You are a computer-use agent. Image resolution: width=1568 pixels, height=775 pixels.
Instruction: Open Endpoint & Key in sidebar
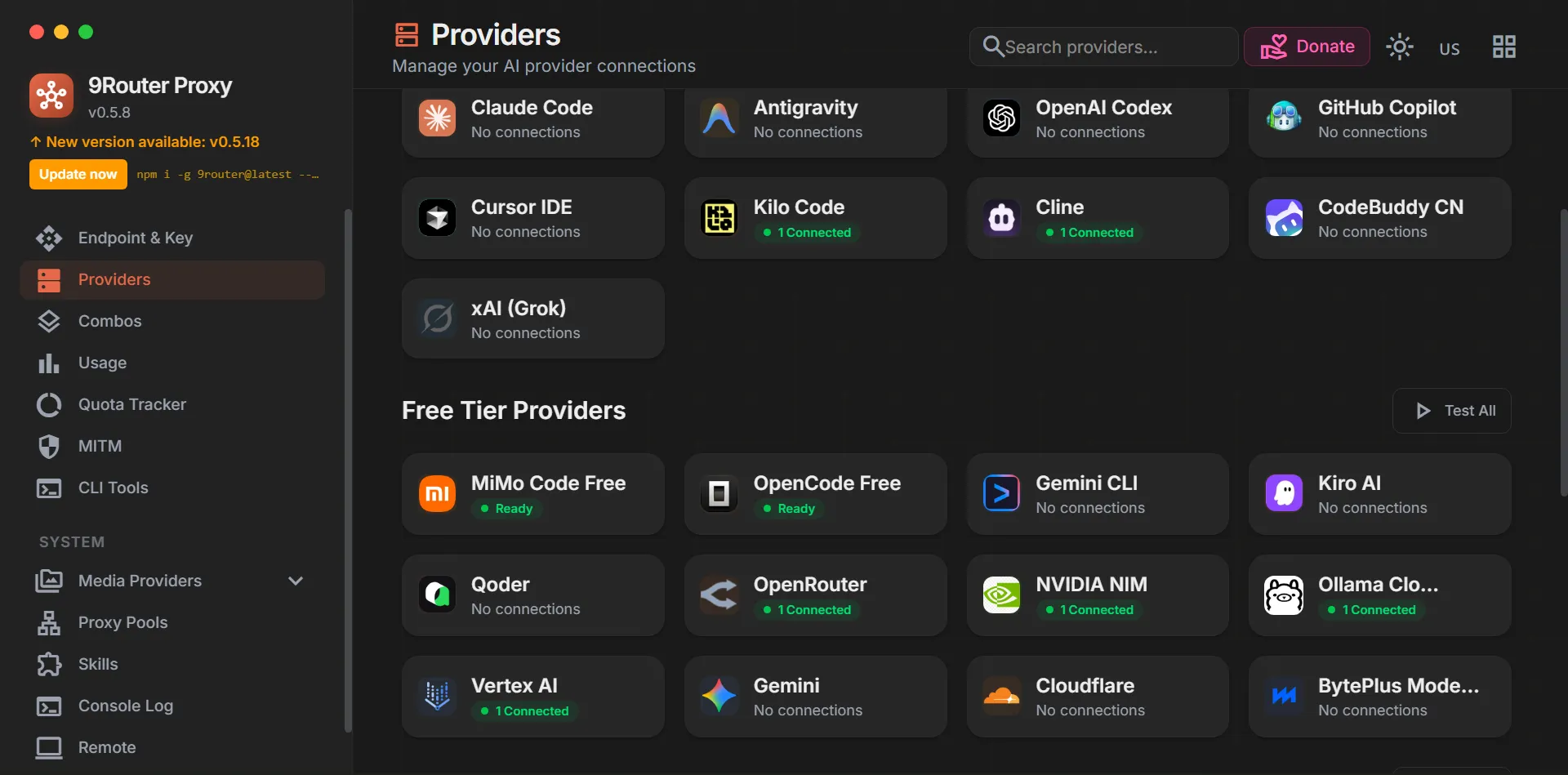pos(172,238)
